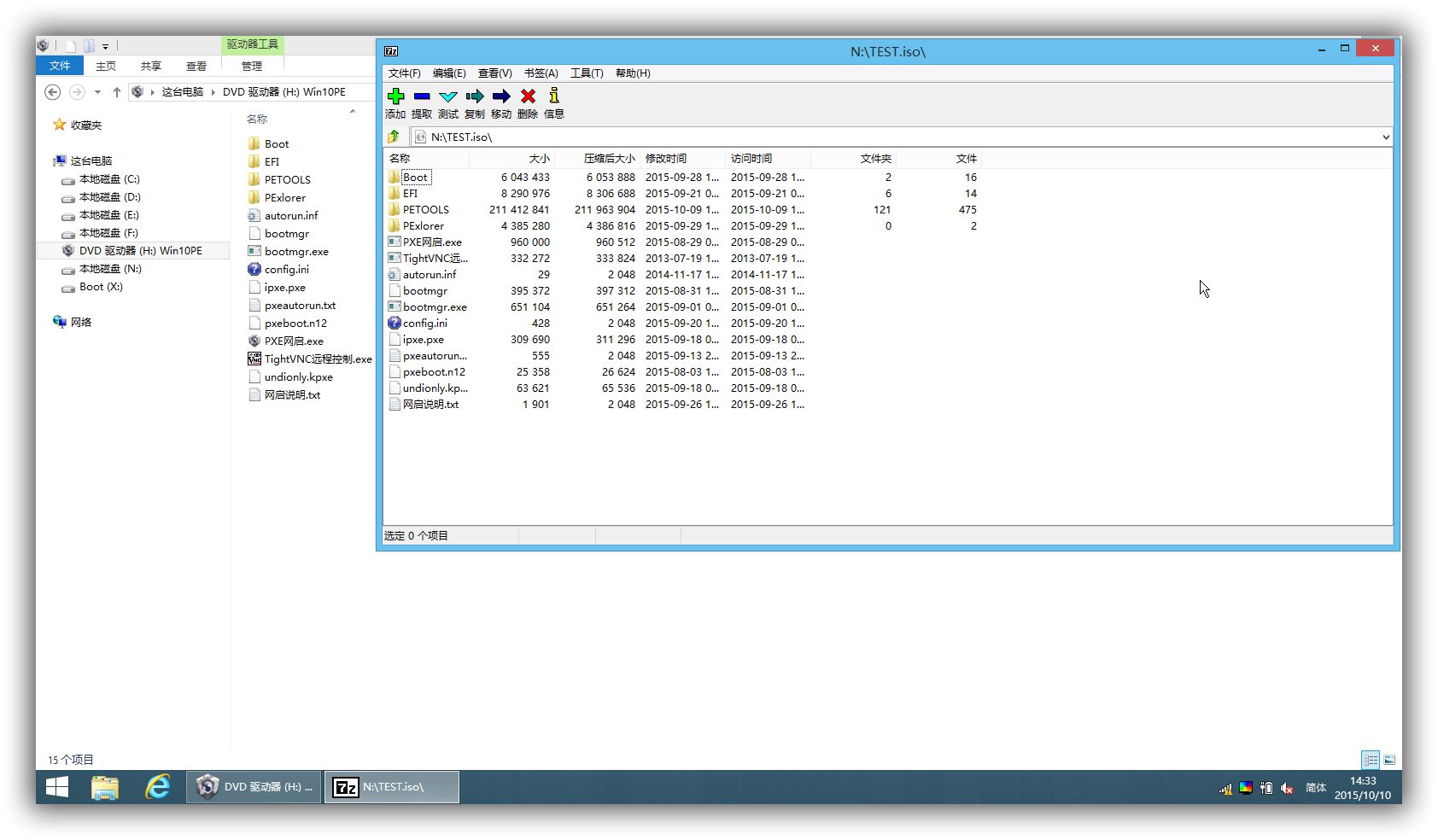This screenshot has height=840, width=1438.
Task: Select autorun.inf in 7-Zip list
Action: tap(430, 275)
